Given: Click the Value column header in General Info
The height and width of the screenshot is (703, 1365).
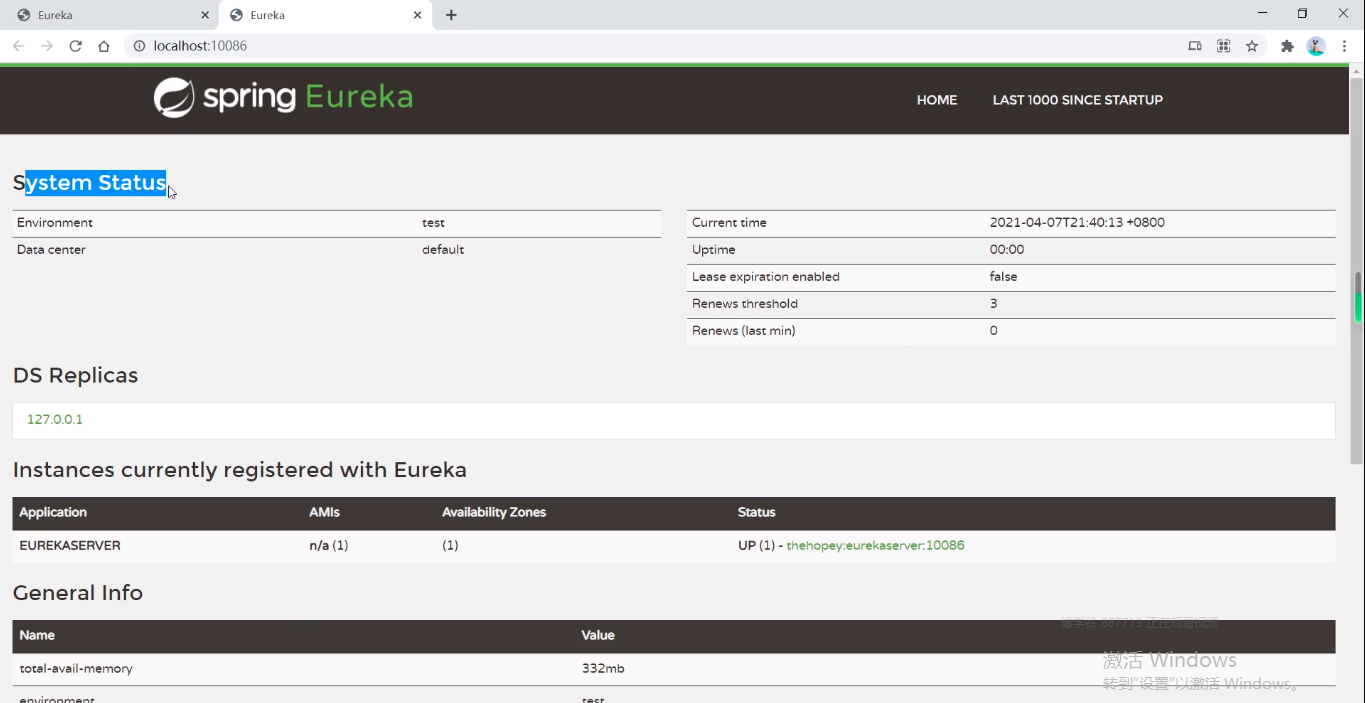Looking at the screenshot, I should [598, 635].
